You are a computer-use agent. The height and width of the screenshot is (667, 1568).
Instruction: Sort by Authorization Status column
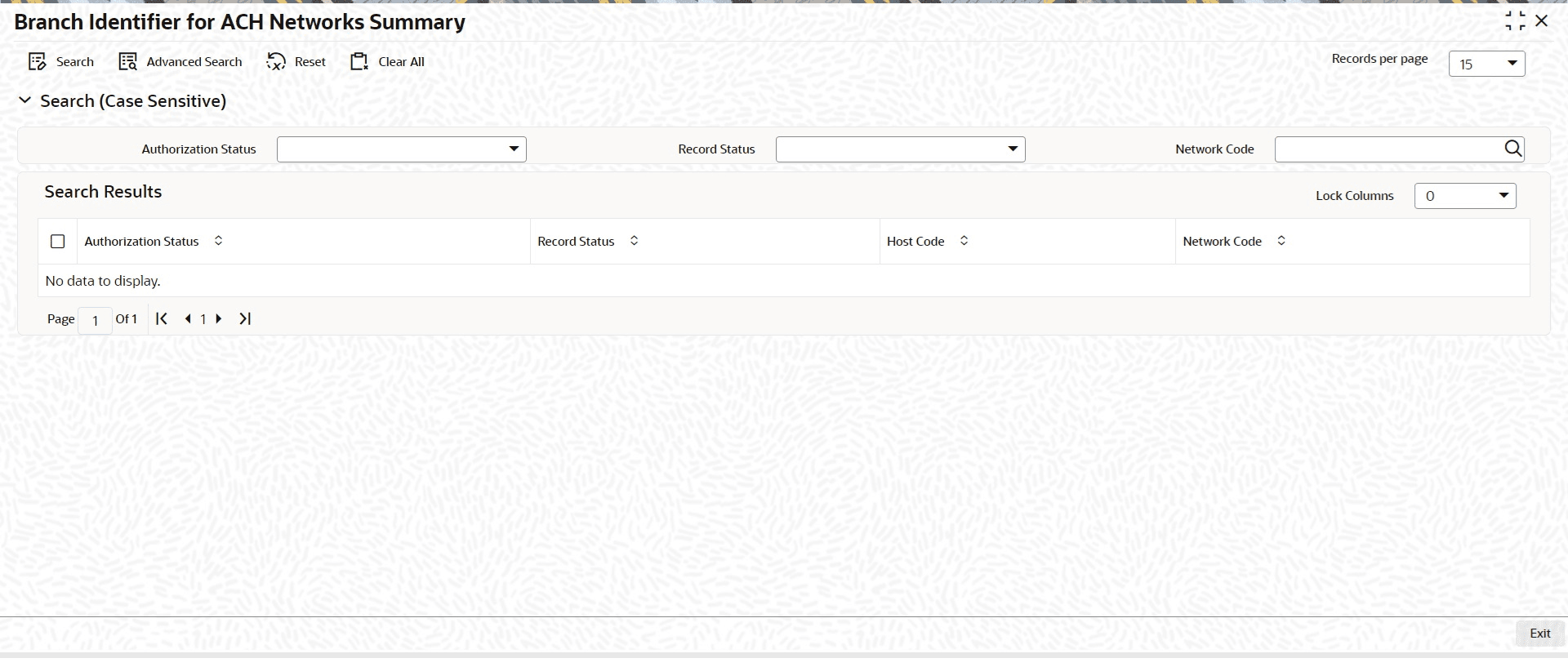point(218,241)
